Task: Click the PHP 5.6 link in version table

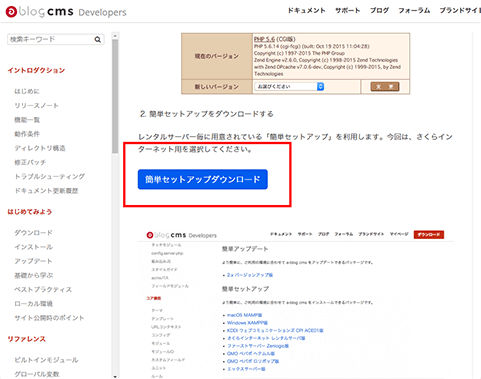Action: pos(264,39)
